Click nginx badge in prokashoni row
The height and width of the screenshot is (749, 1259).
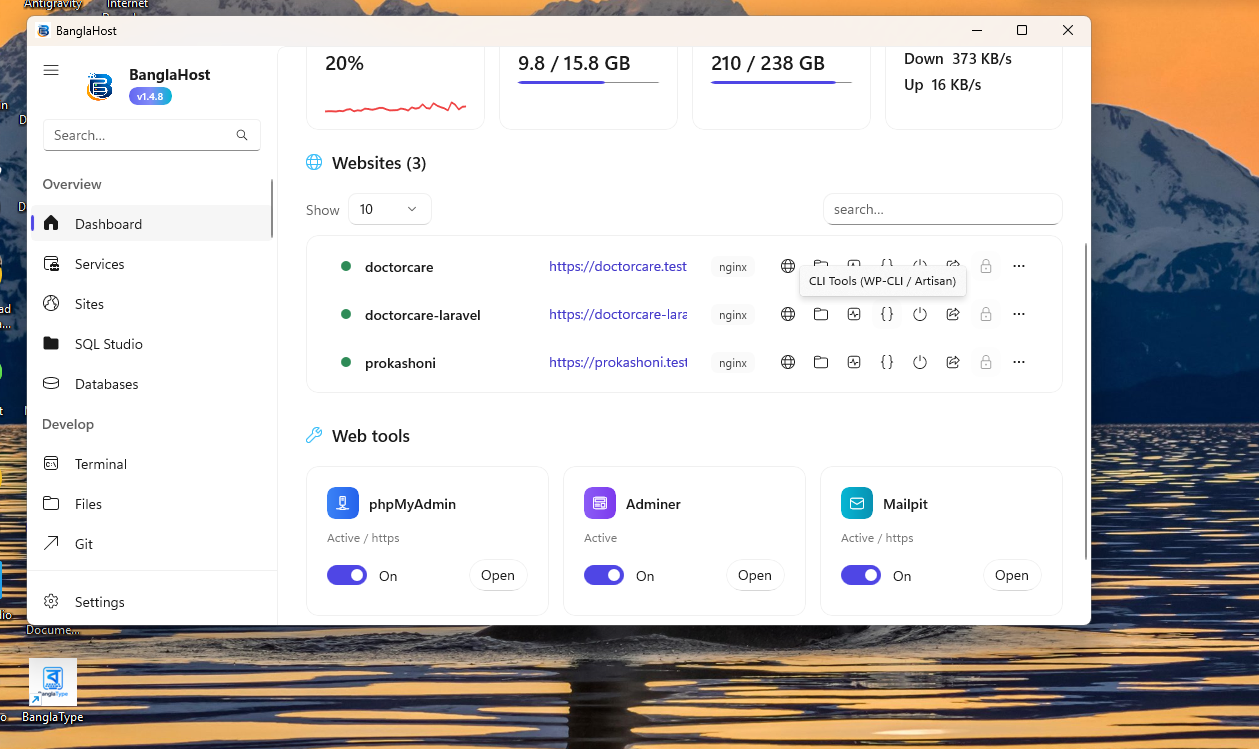733,363
